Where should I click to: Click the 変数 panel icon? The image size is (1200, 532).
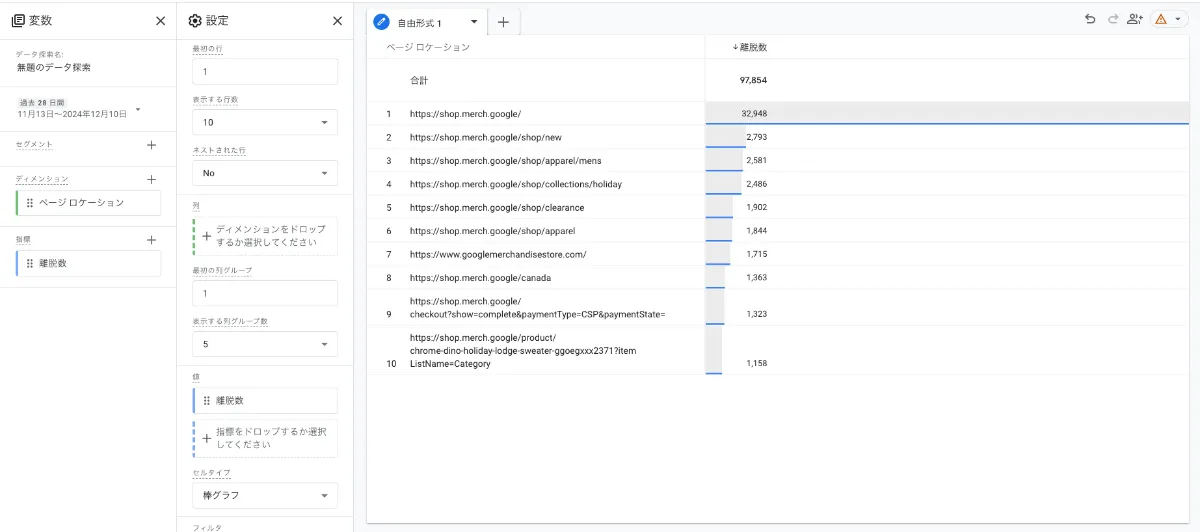18,20
